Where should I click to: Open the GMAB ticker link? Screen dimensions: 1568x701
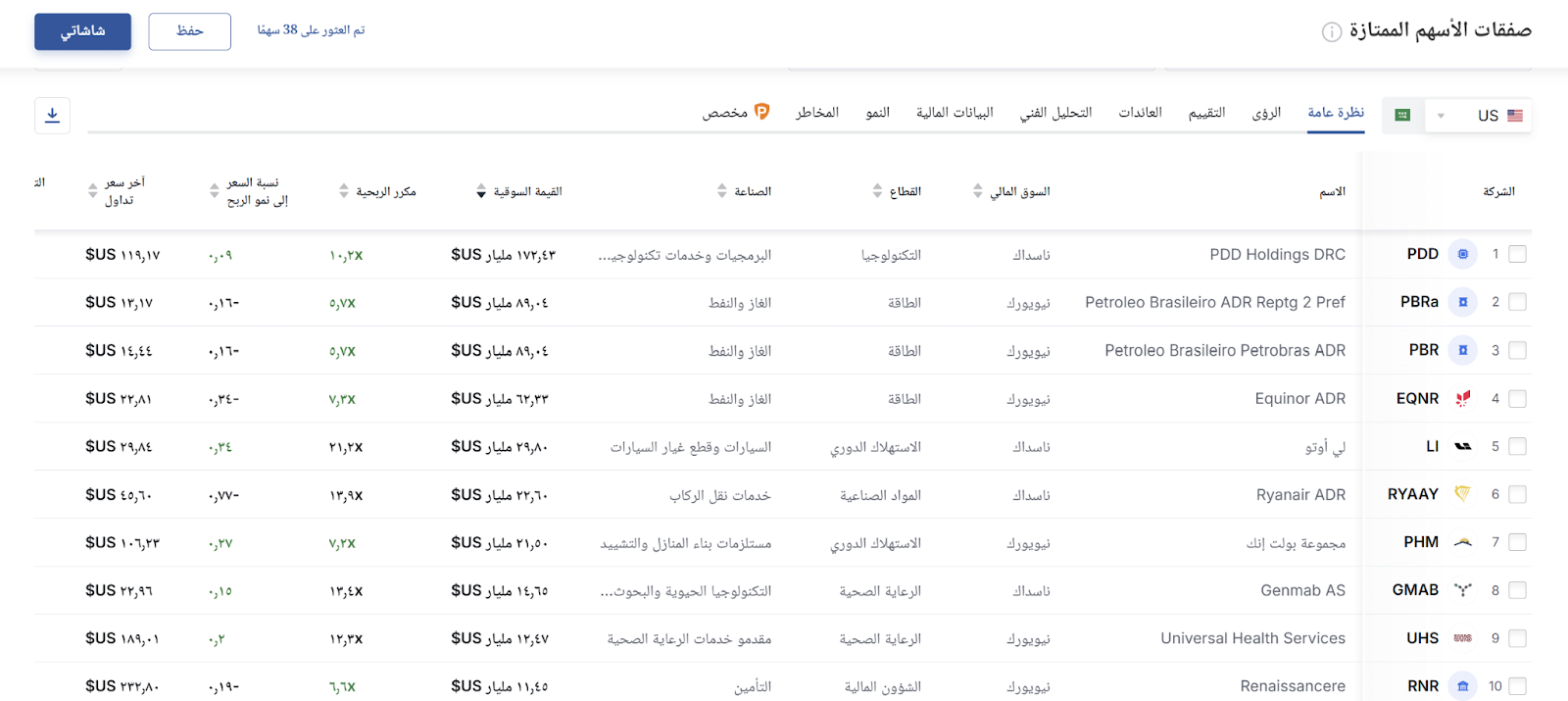click(x=1415, y=590)
